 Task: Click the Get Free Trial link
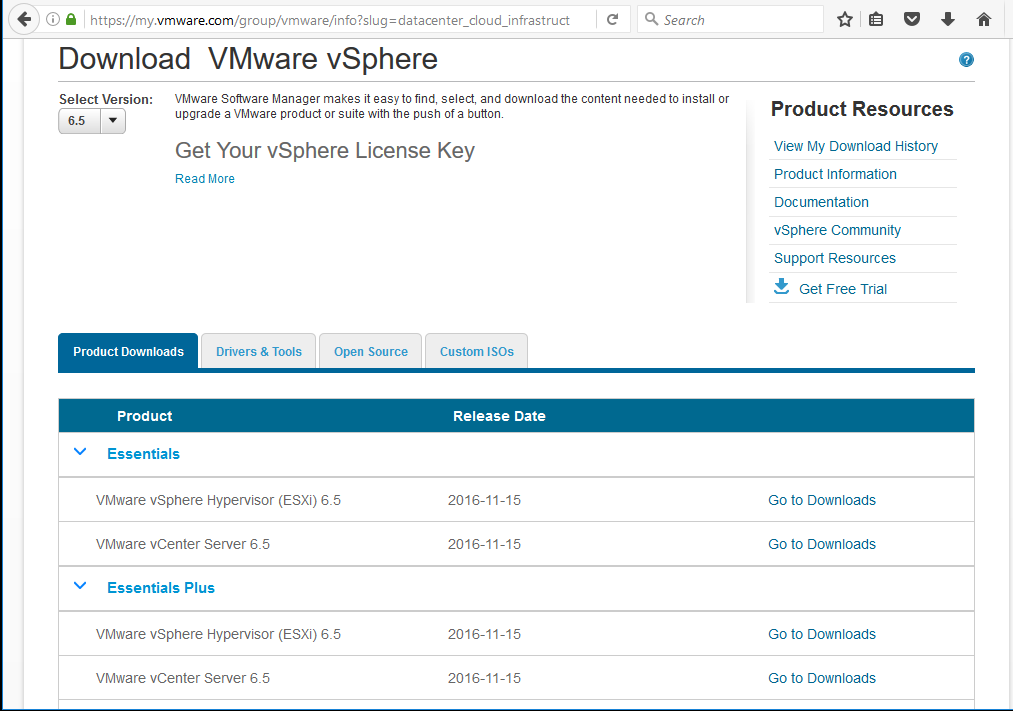click(x=843, y=289)
